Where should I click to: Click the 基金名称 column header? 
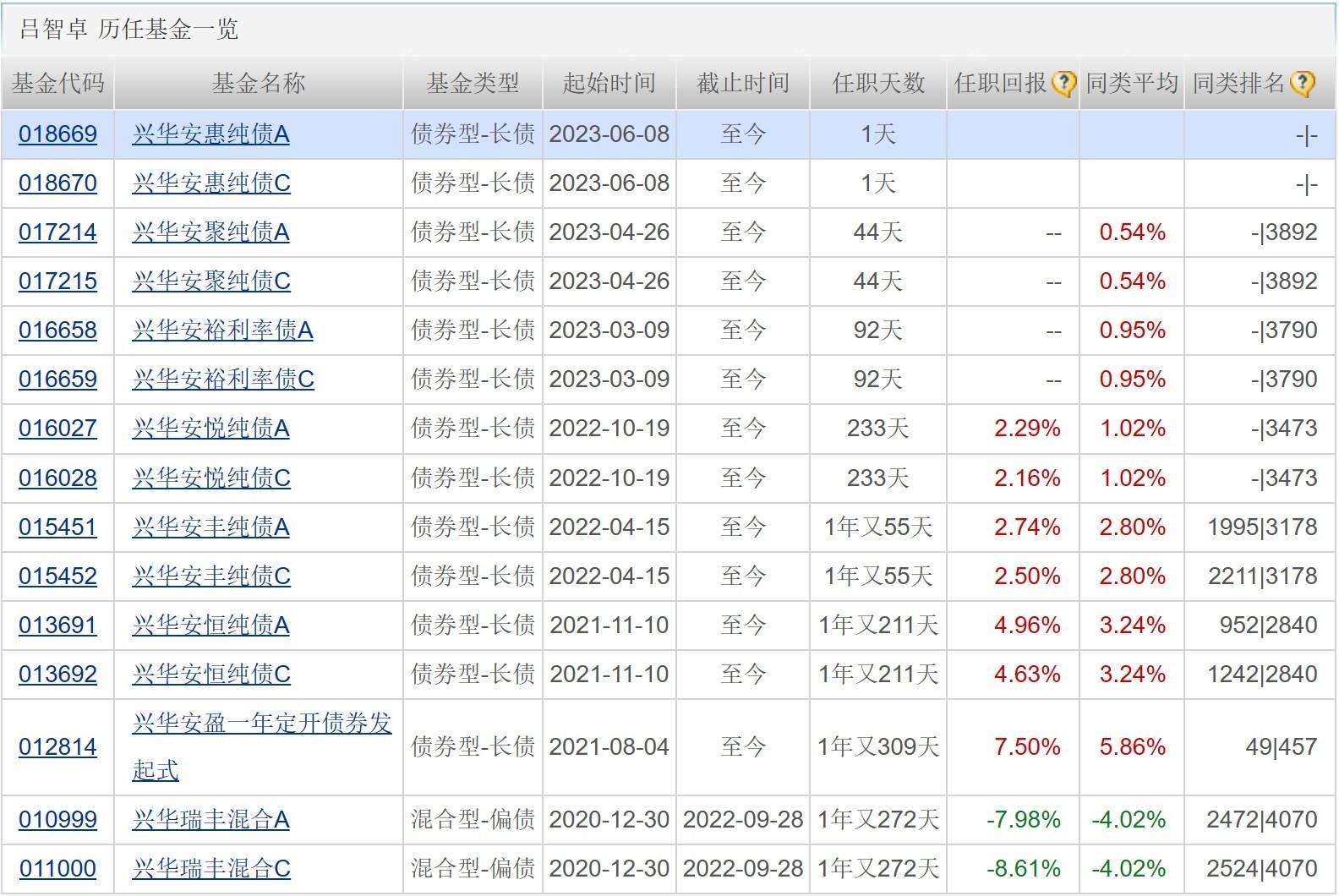tap(259, 84)
